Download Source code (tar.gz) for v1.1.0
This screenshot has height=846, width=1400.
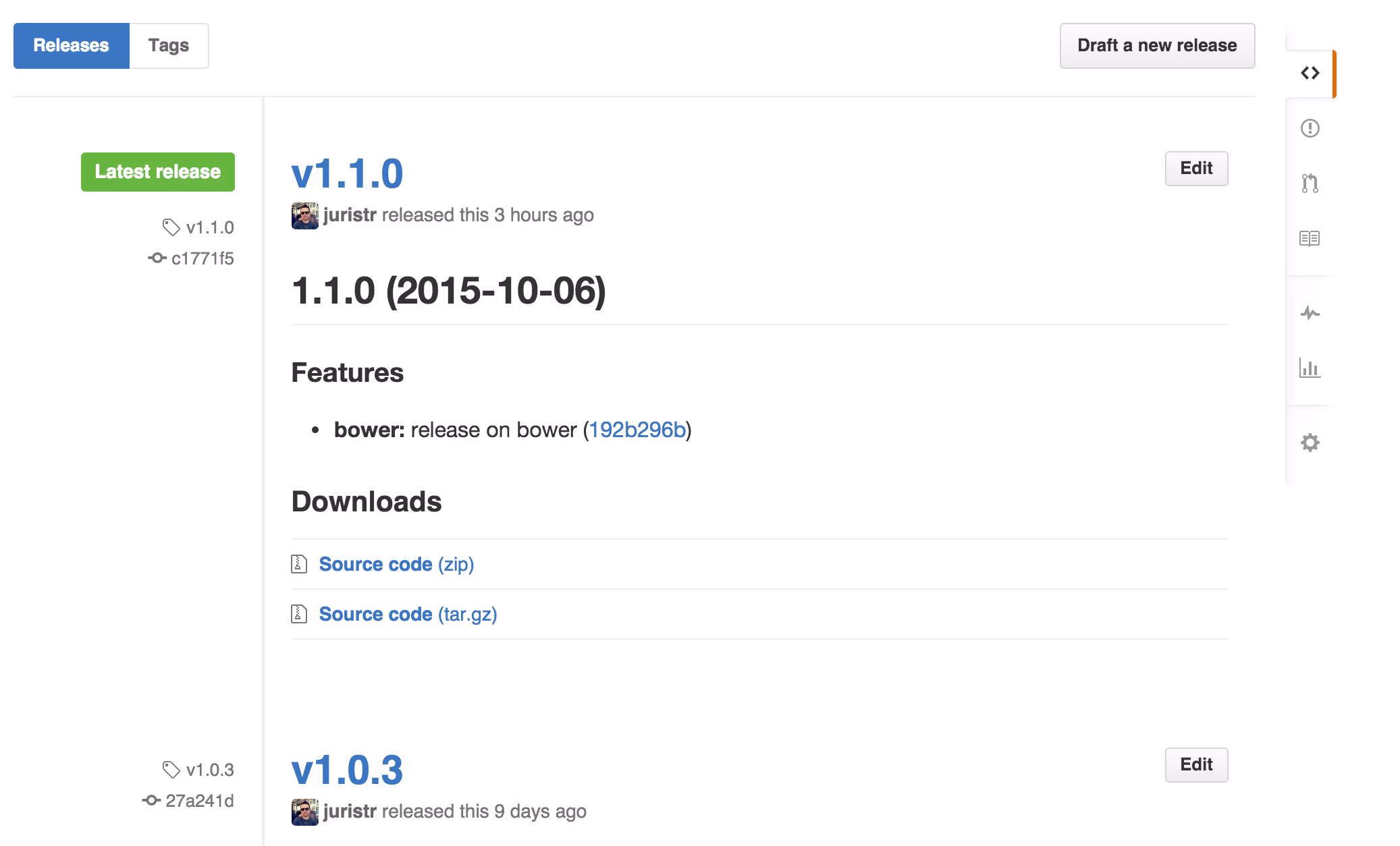point(408,614)
